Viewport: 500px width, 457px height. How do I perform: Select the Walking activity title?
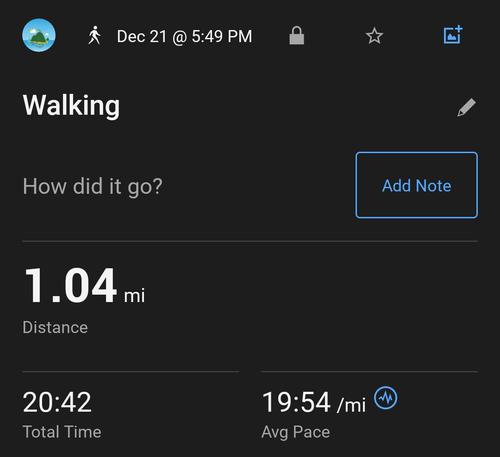(71, 106)
